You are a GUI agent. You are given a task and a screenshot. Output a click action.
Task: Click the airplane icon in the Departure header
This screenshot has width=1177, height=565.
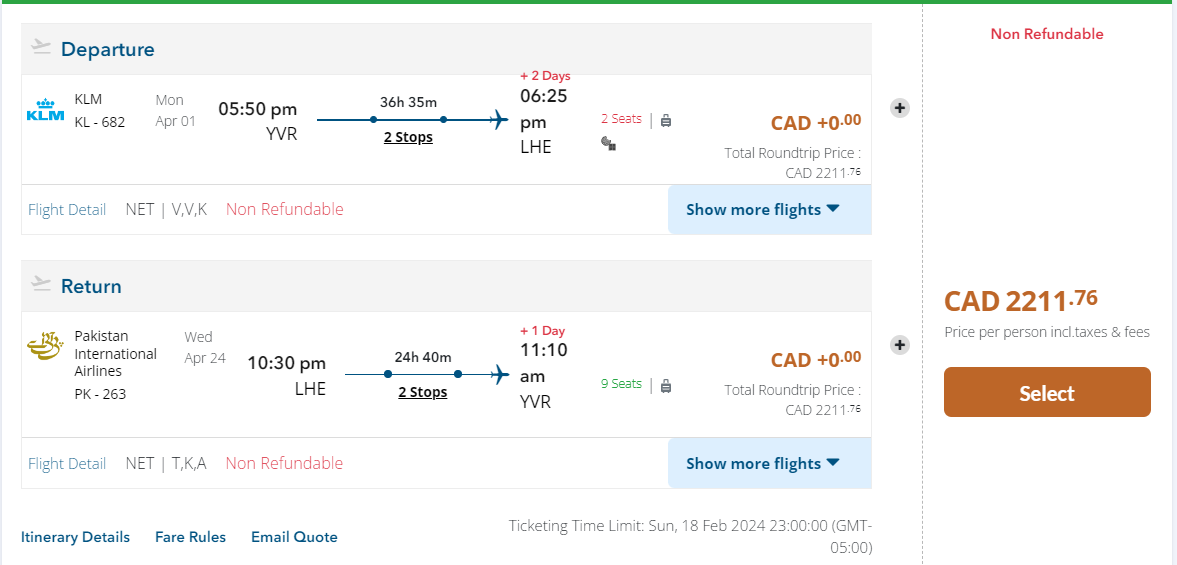(x=41, y=47)
